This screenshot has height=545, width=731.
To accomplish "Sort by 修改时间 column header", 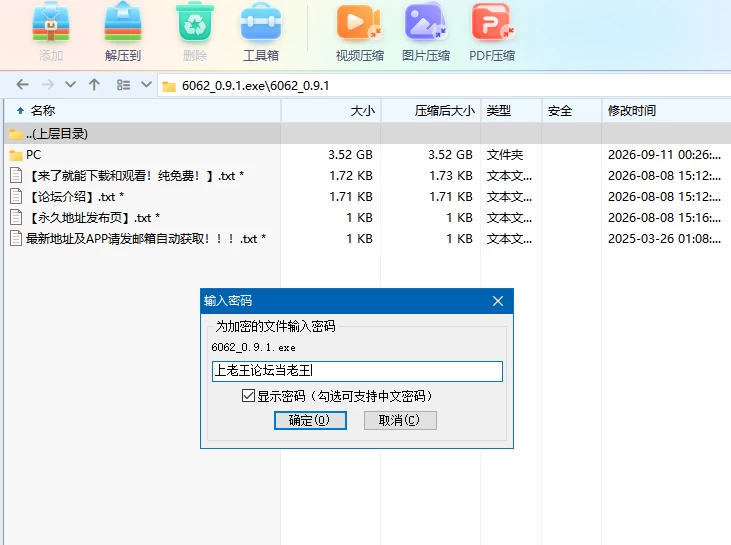I will pyautogui.click(x=667, y=110).
